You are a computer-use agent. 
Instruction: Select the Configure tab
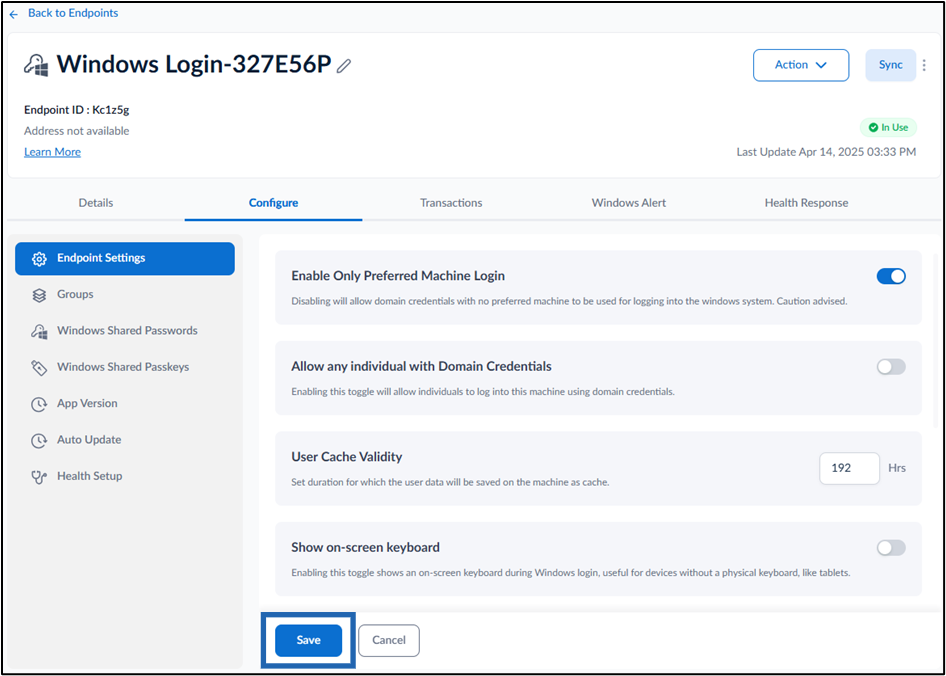tap(273, 203)
